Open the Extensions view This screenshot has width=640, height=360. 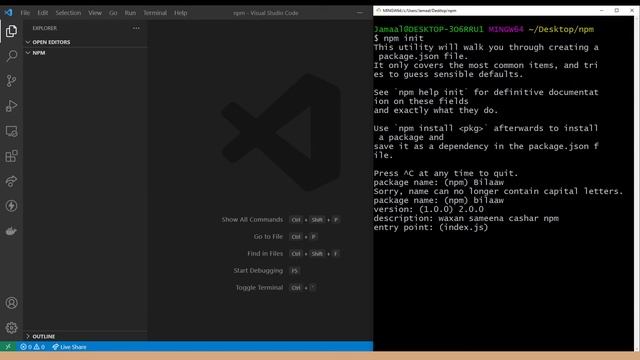click(11, 156)
